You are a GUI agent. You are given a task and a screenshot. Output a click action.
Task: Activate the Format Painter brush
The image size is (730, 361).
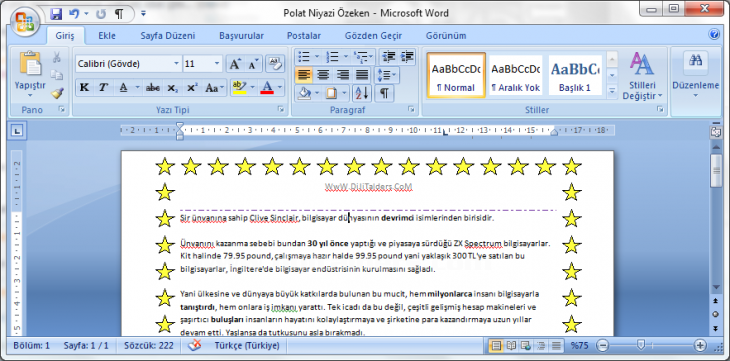tap(57, 93)
